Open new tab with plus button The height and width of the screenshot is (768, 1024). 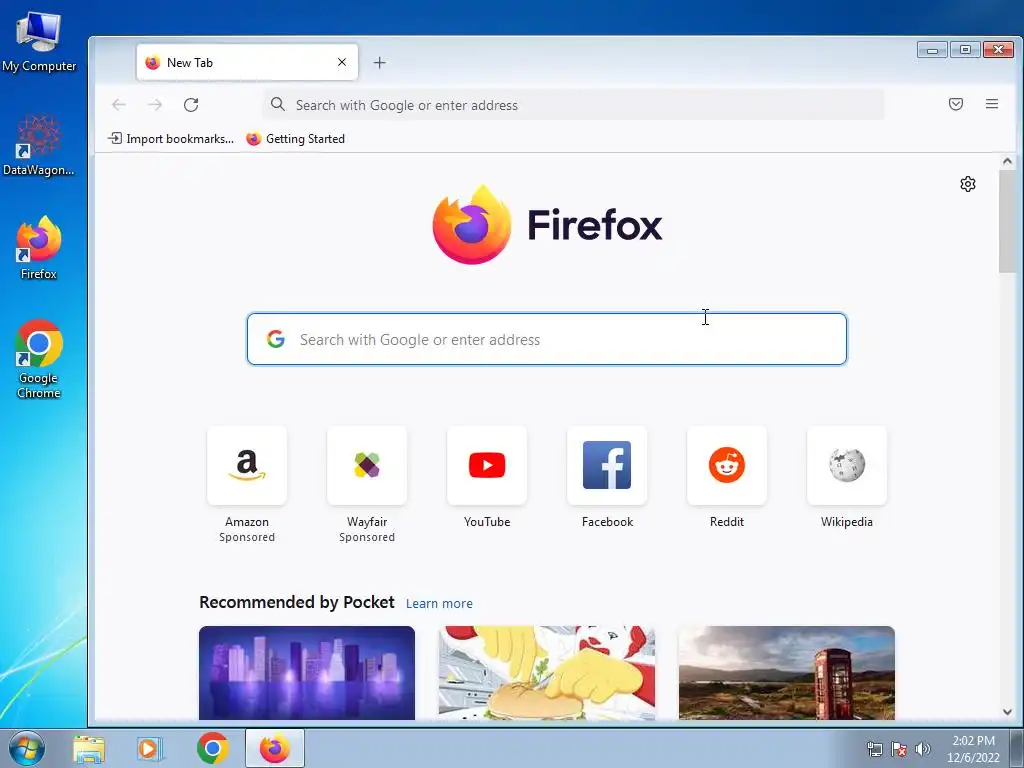point(379,63)
